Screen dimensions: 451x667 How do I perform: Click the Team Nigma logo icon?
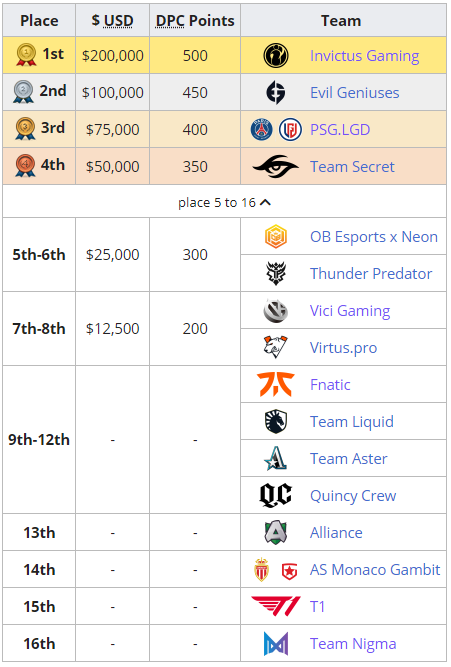click(x=276, y=644)
